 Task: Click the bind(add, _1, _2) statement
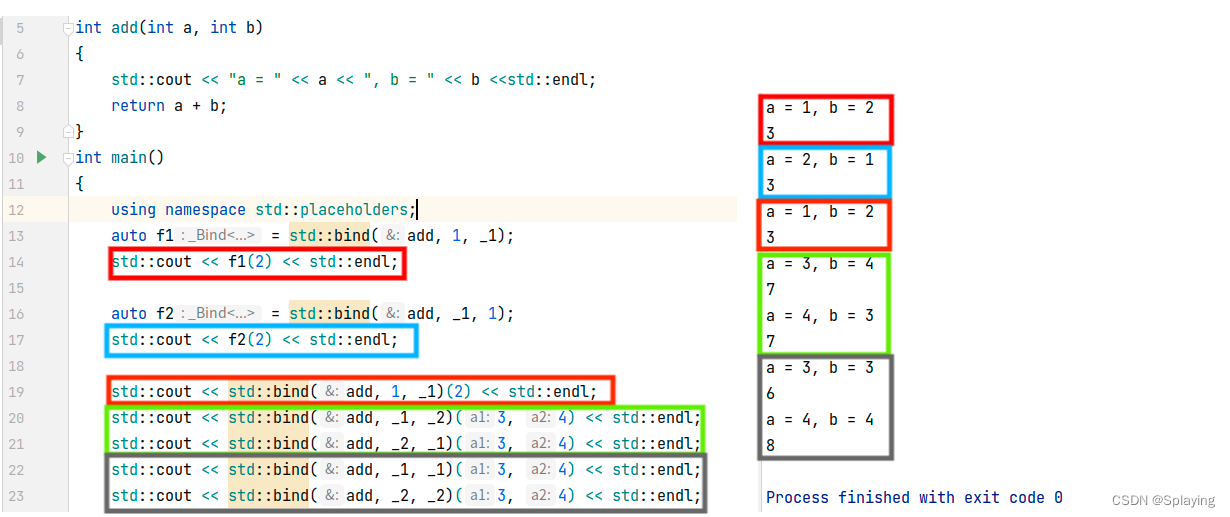point(406,418)
